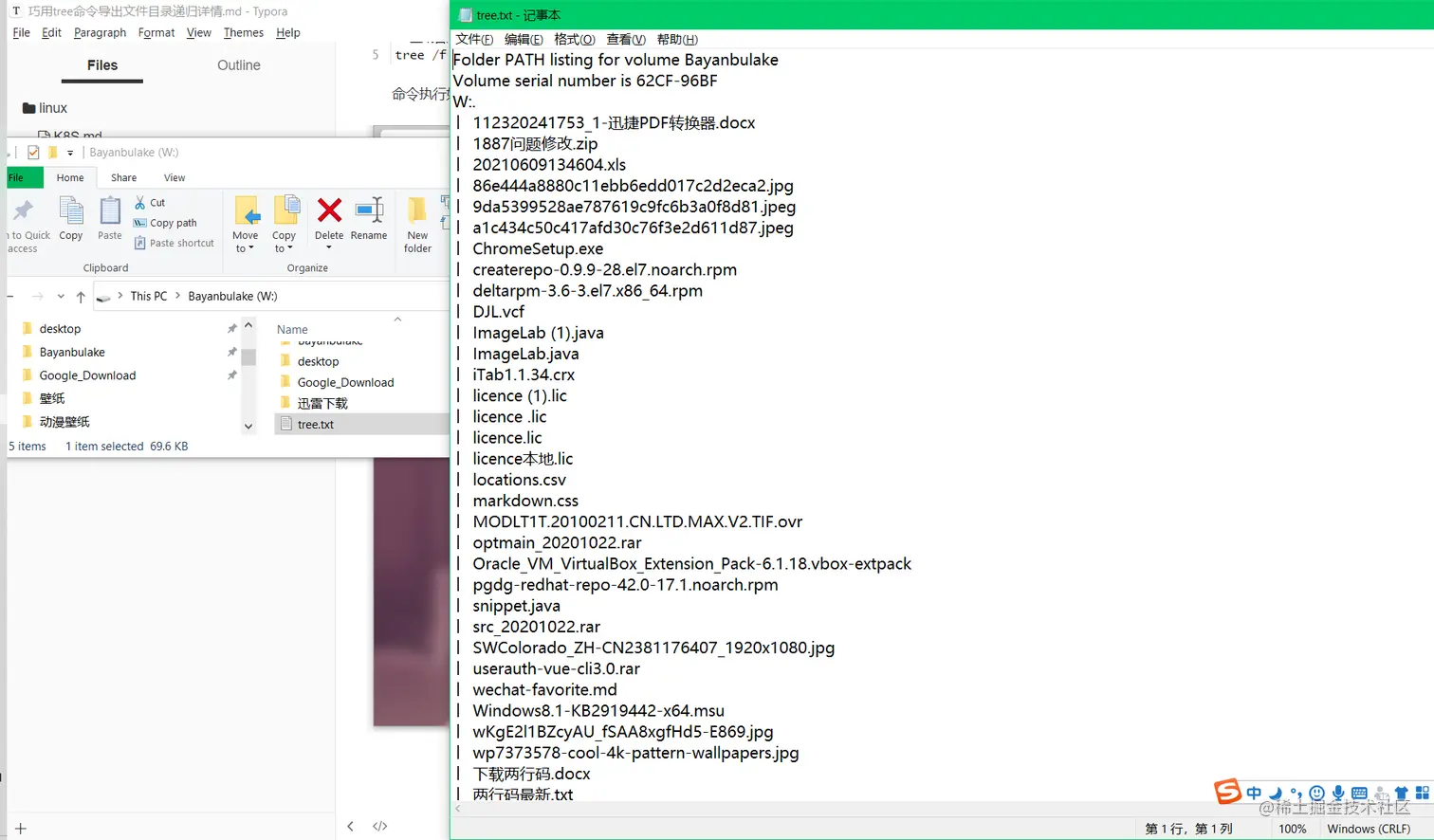Click Sogou input method S icon
The image size is (1434, 840).
click(x=1228, y=791)
